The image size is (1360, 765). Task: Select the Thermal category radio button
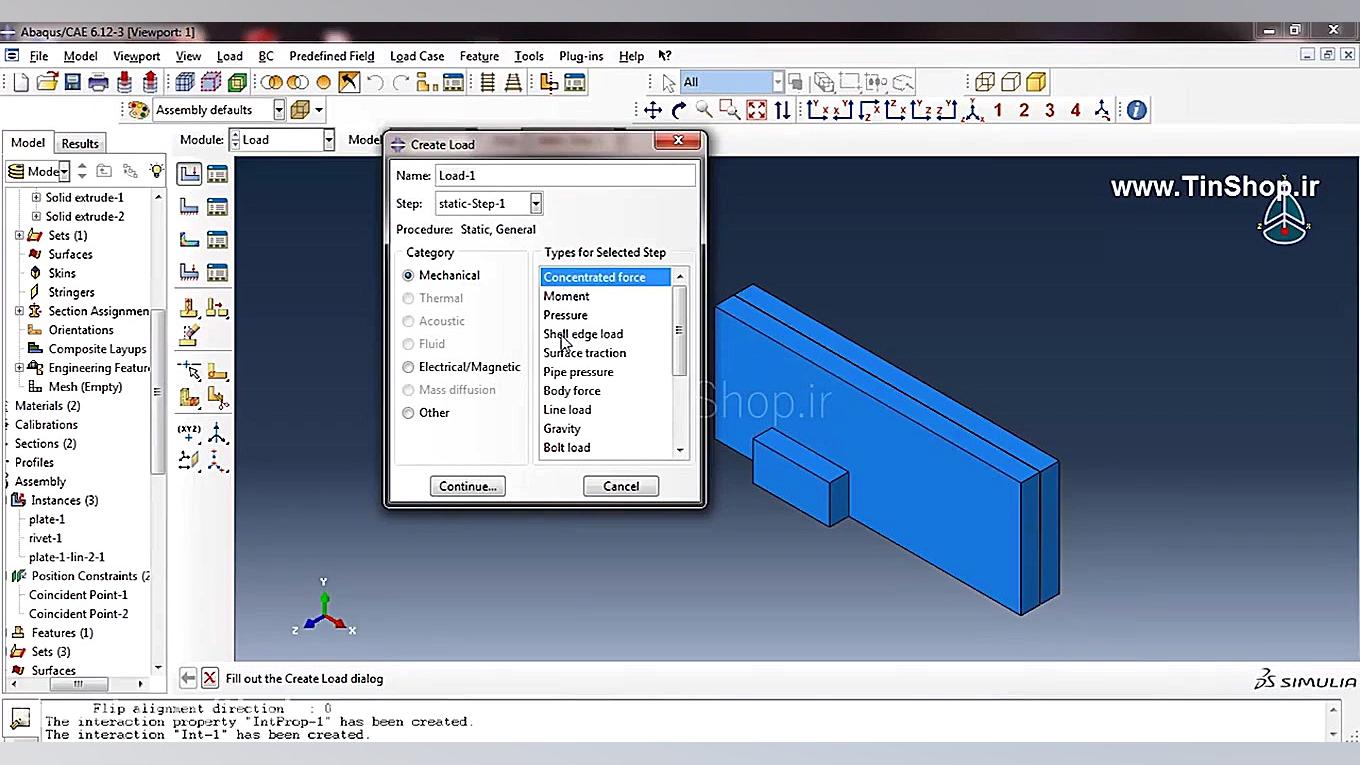[x=408, y=298]
